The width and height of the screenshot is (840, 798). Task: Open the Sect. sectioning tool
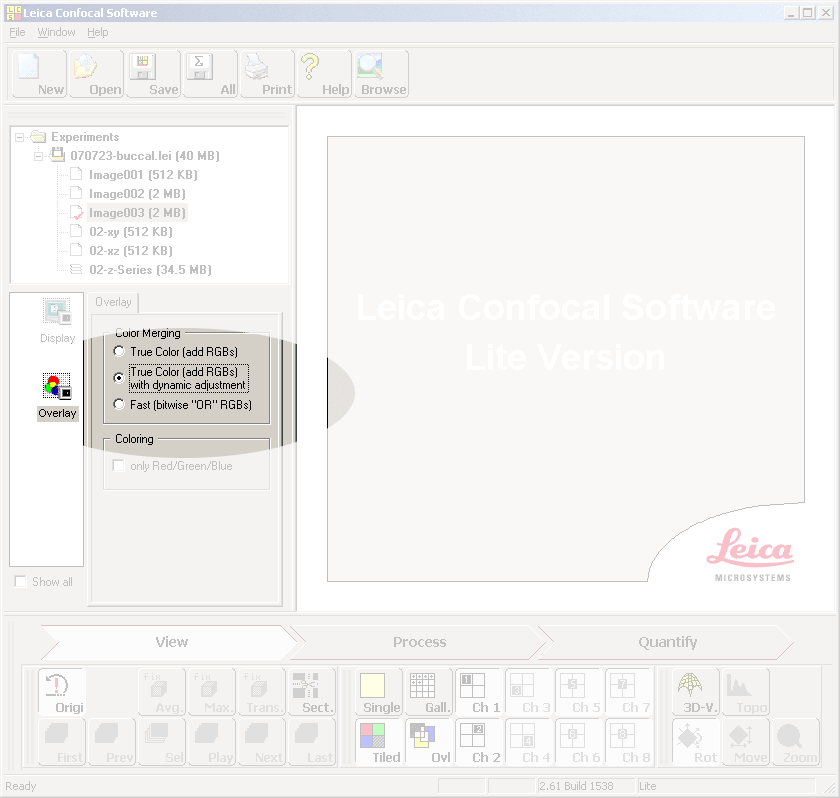click(312, 692)
